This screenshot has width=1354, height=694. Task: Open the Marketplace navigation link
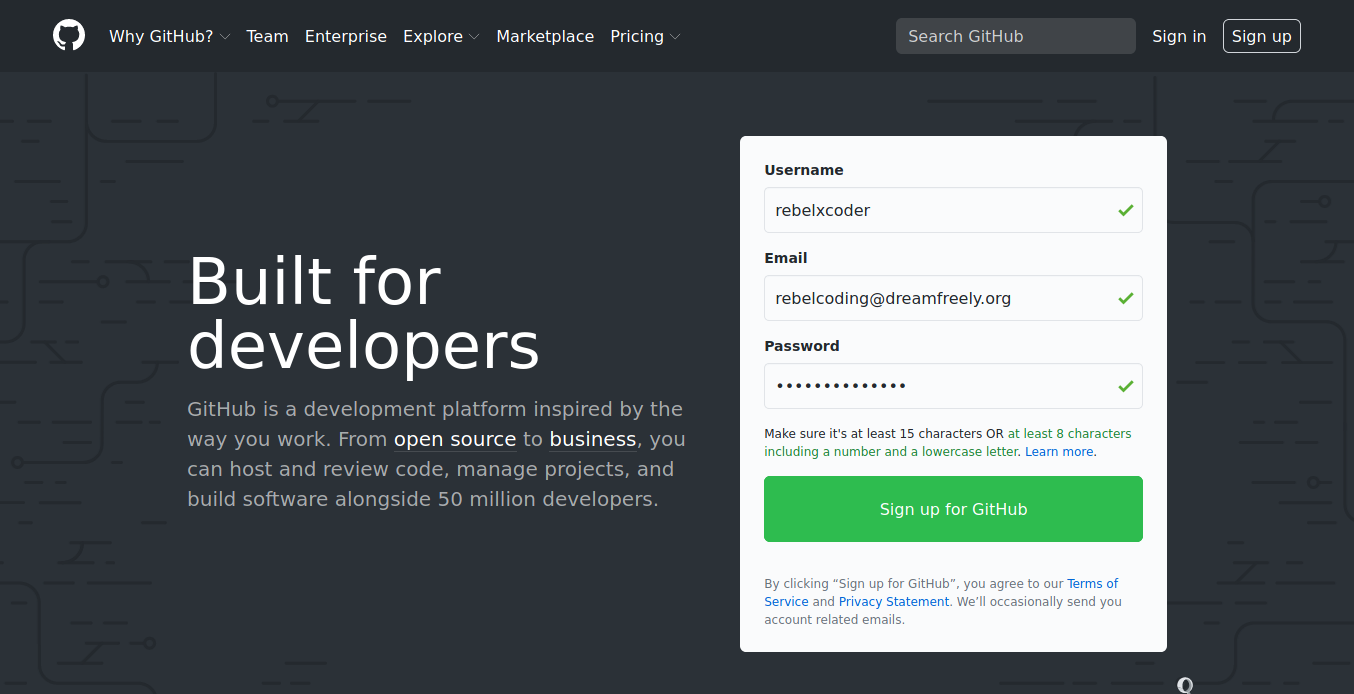[x=545, y=36]
